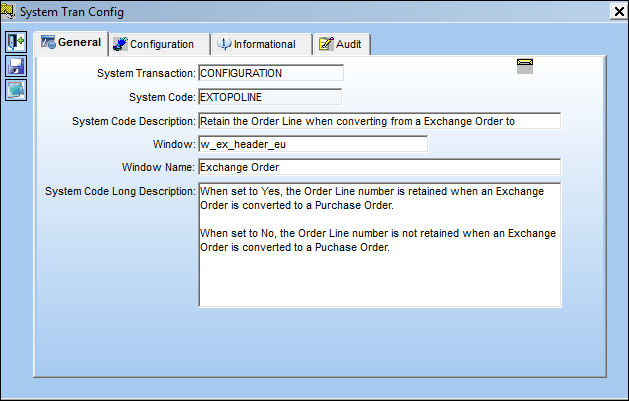Screen dimensions: 629x401
Task: Click the Informational tab info icon
Action: tap(224, 44)
